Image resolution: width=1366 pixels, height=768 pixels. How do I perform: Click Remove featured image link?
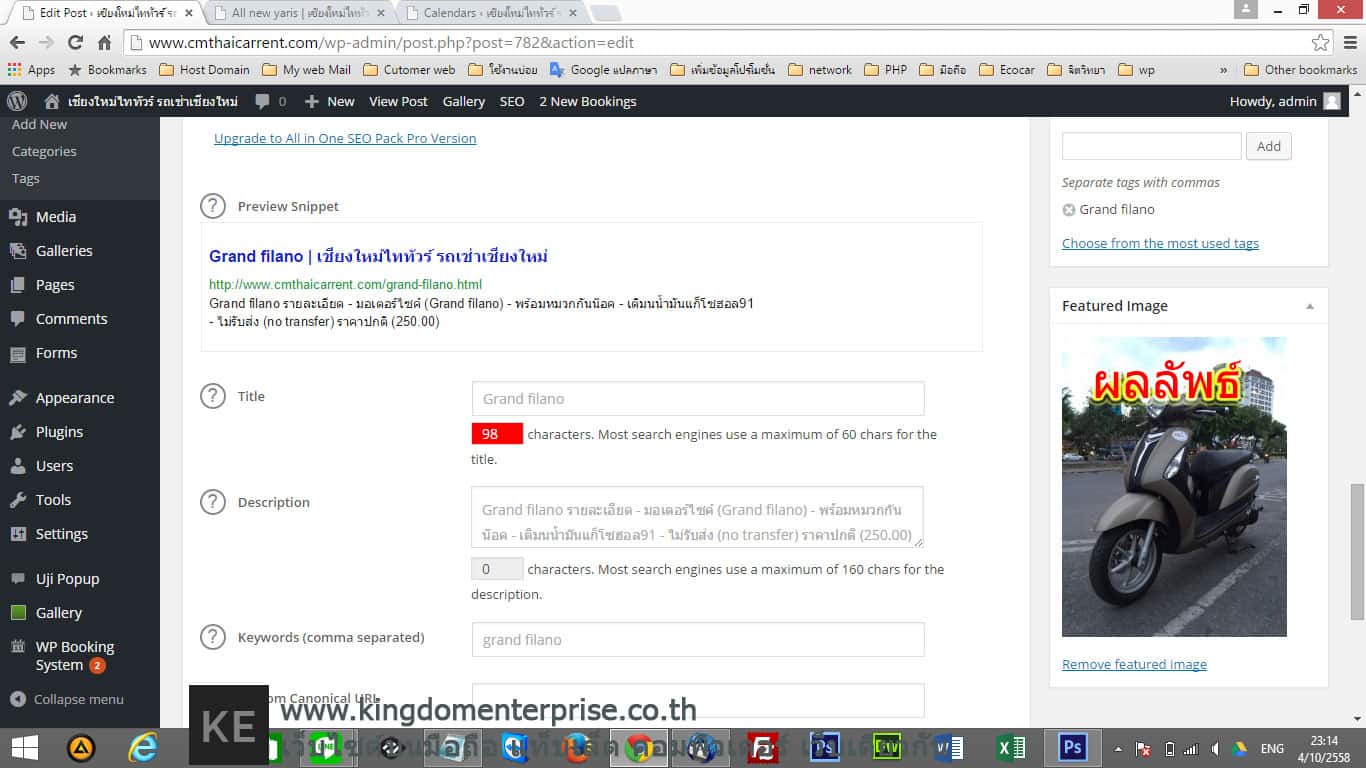tap(1134, 664)
